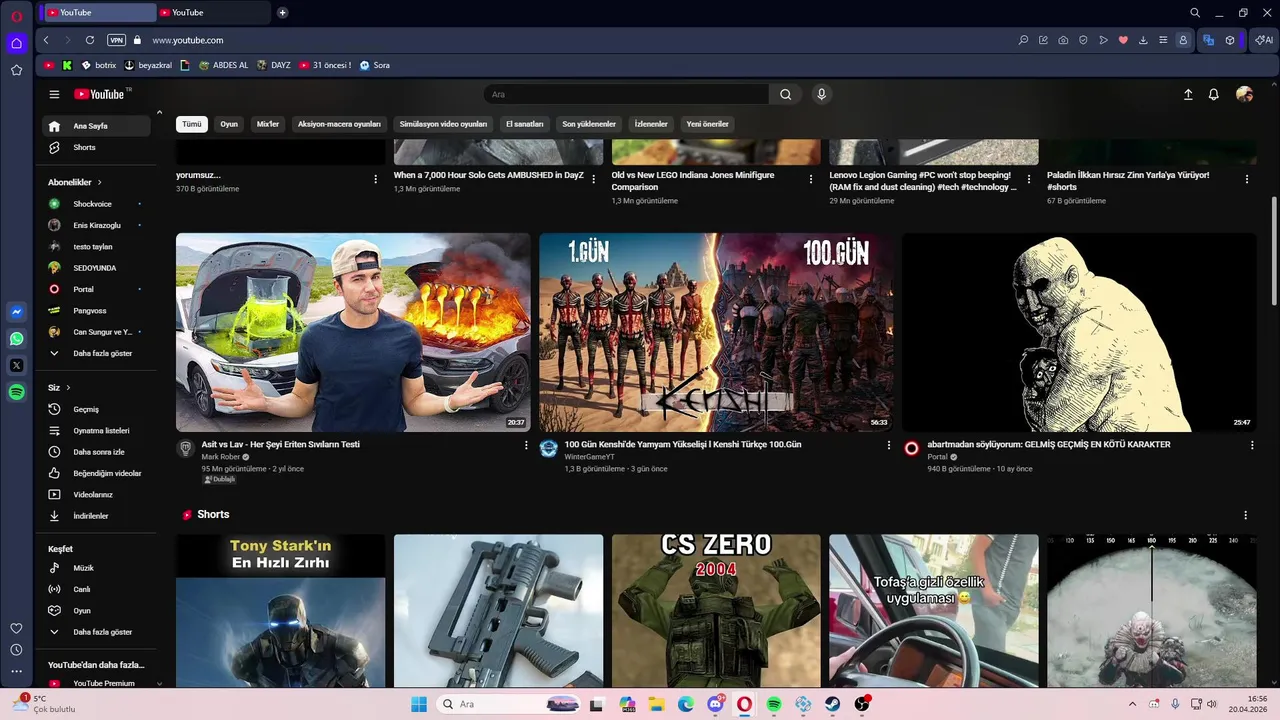Open Geçmiş in the sidebar
This screenshot has height=720, width=1280.
coord(96,409)
